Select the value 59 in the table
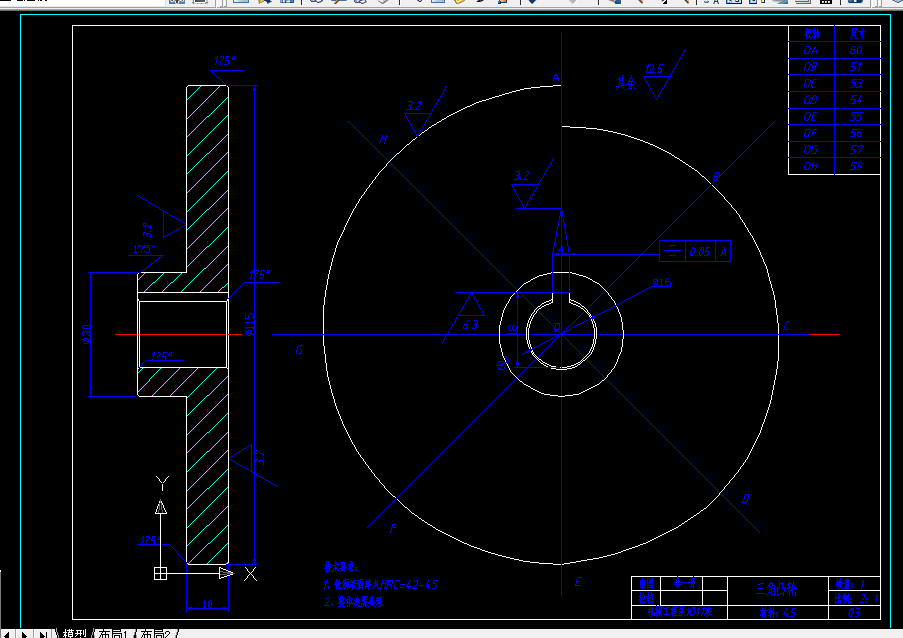 click(856, 166)
